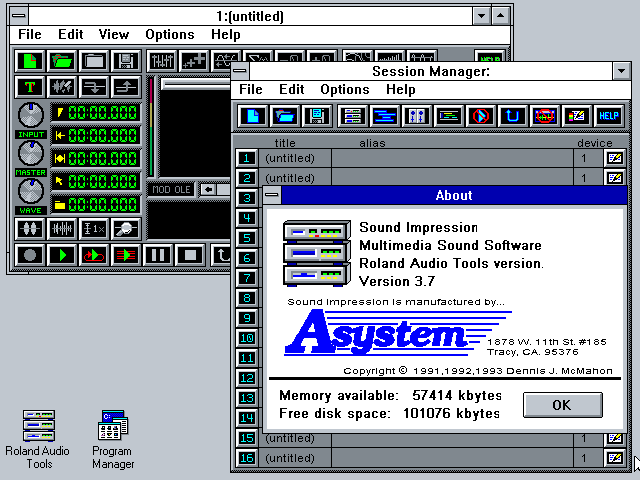Click the loop play button
The image size is (640, 480).
pos(94,256)
